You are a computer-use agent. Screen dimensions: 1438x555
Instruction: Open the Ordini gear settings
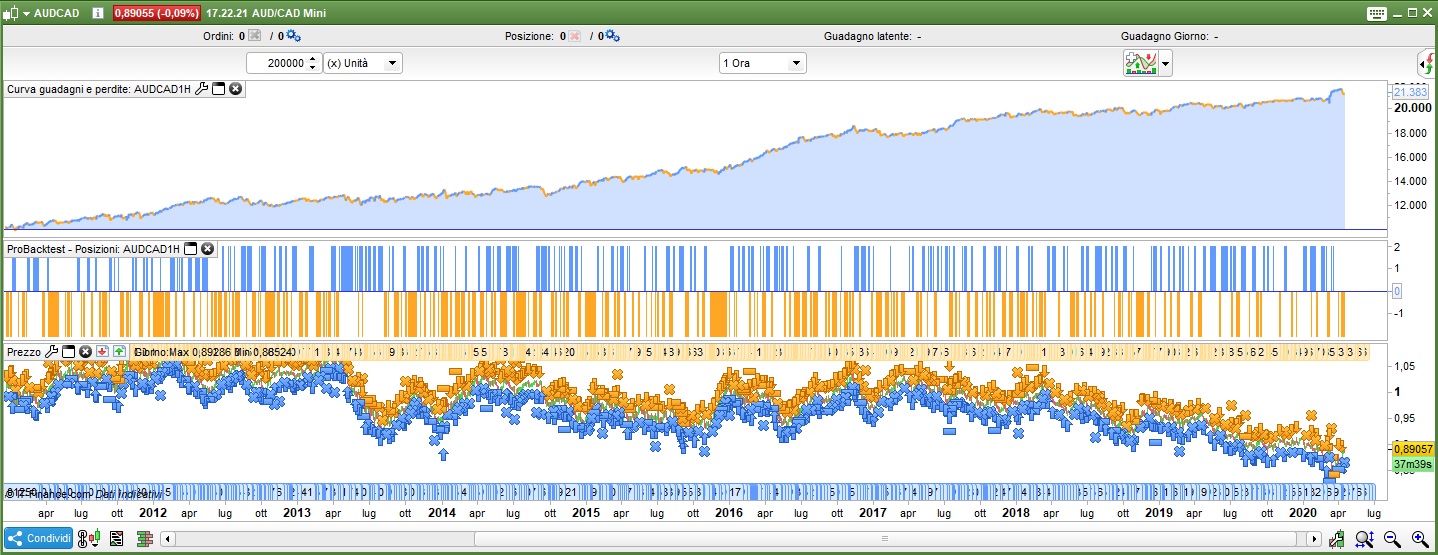coord(294,36)
